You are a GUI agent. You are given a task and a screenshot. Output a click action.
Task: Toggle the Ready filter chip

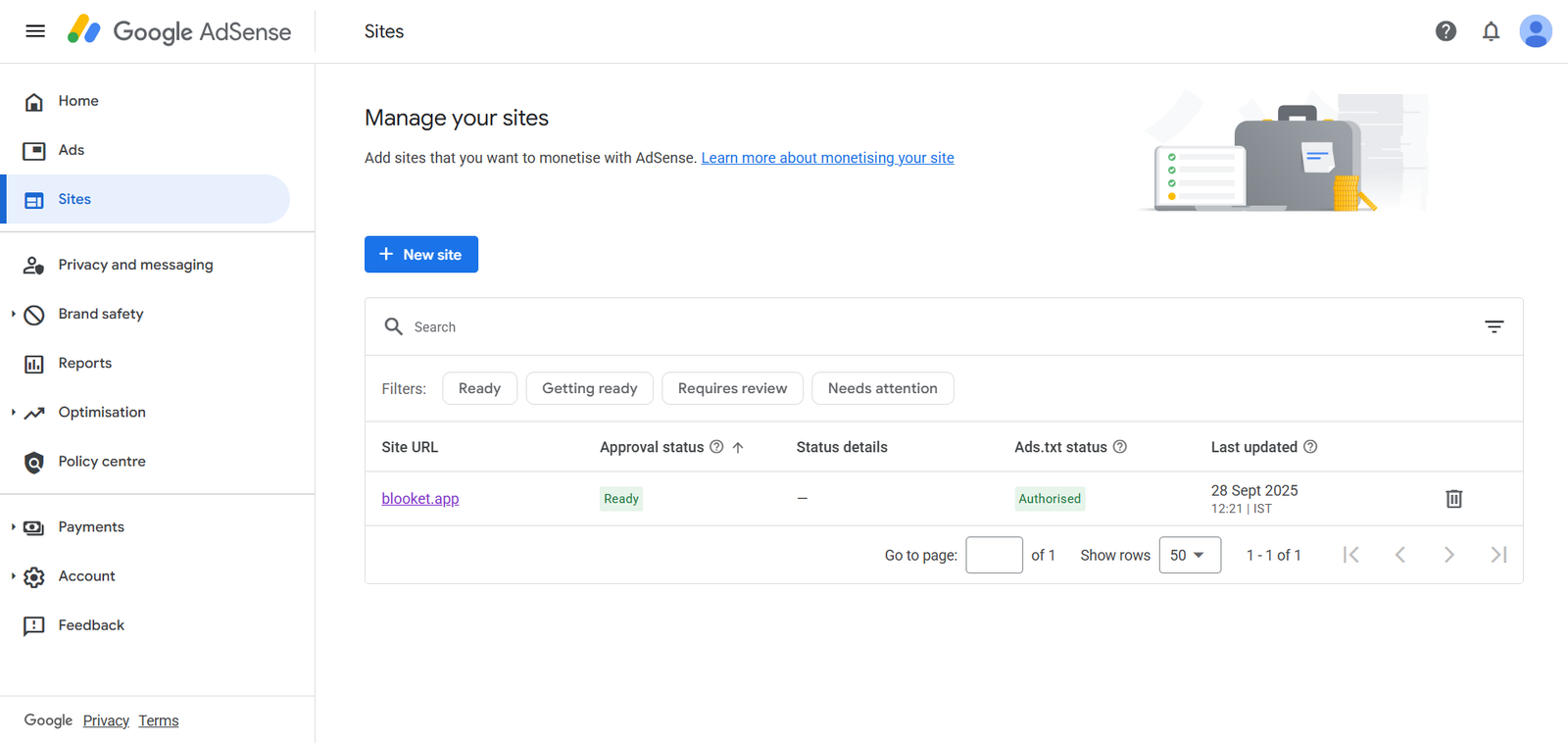pyautogui.click(x=479, y=388)
